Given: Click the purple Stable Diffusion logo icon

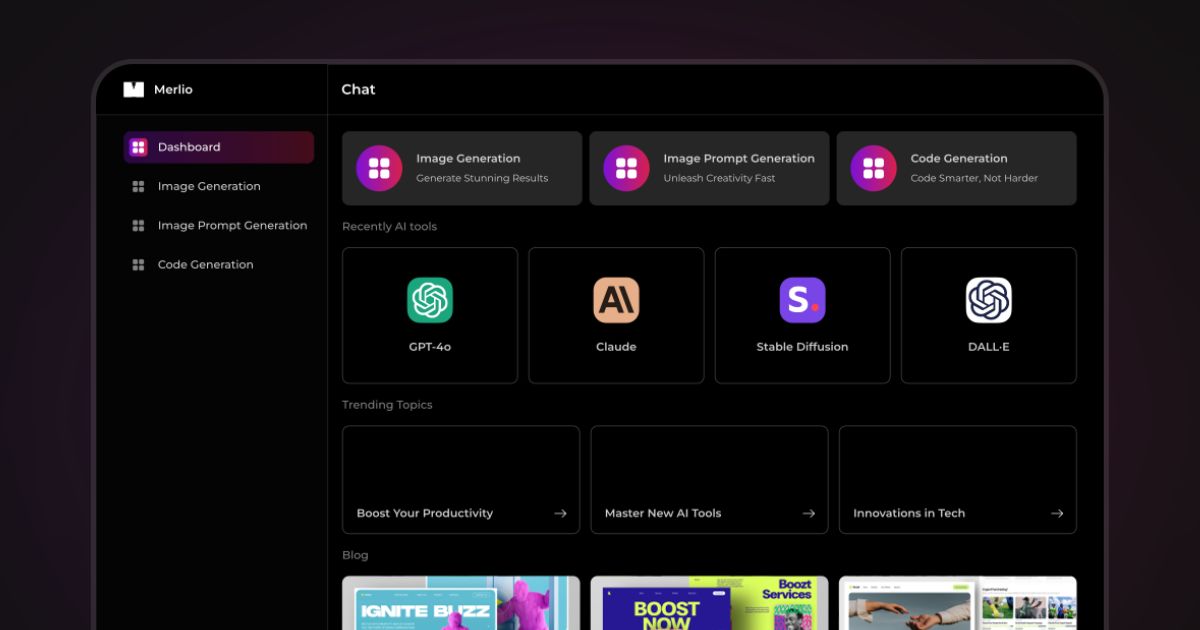Looking at the screenshot, I should (x=802, y=300).
